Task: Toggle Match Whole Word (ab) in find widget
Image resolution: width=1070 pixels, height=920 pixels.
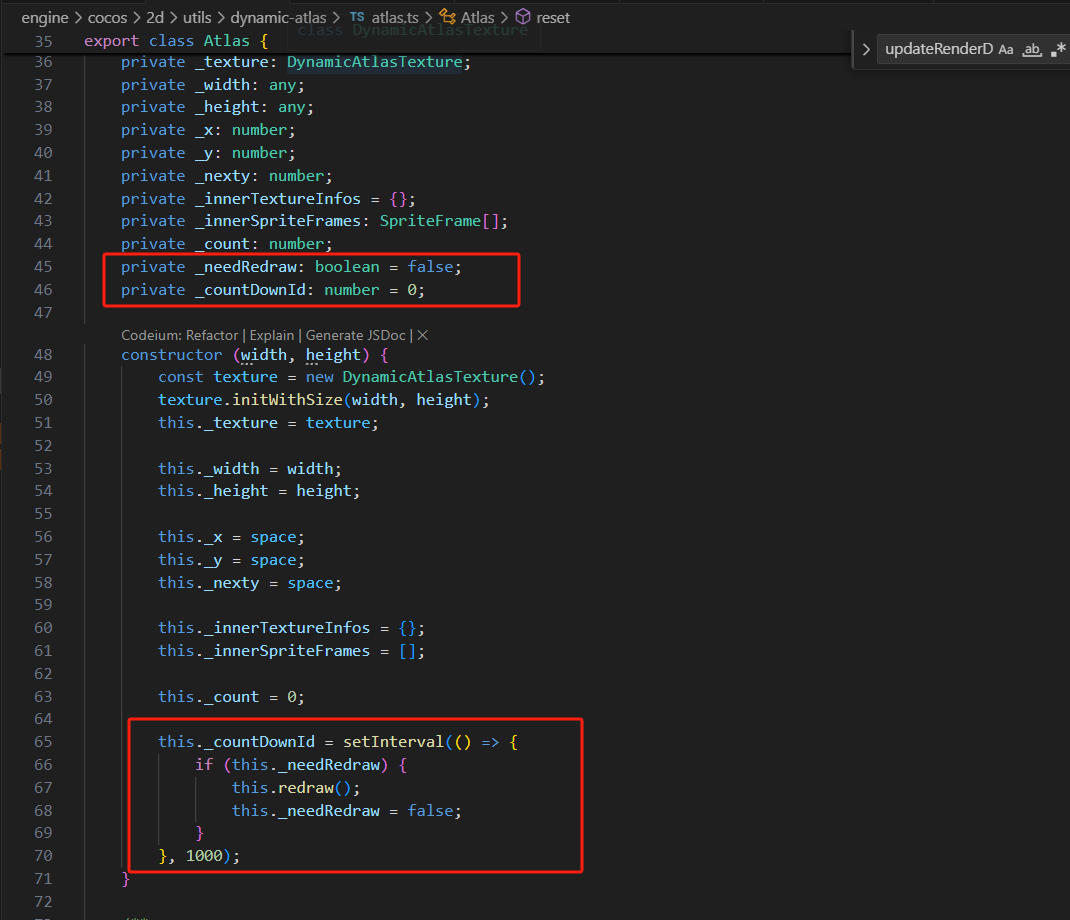Action: pyautogui.click(x=1032, y=49)
